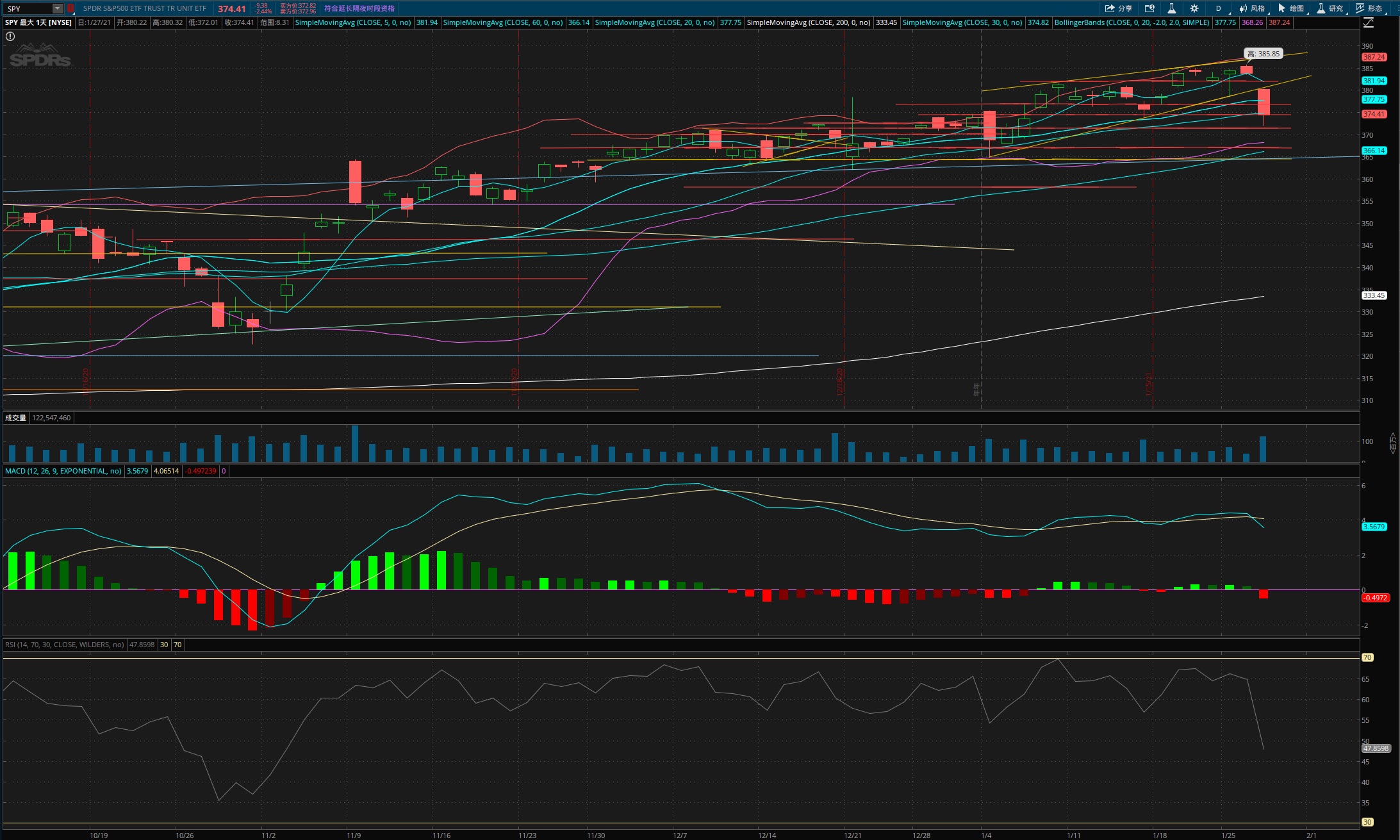1400x840 pixels.
Task: Click the 4.06514 MACD signal value
Action: [x=167, y=471]
